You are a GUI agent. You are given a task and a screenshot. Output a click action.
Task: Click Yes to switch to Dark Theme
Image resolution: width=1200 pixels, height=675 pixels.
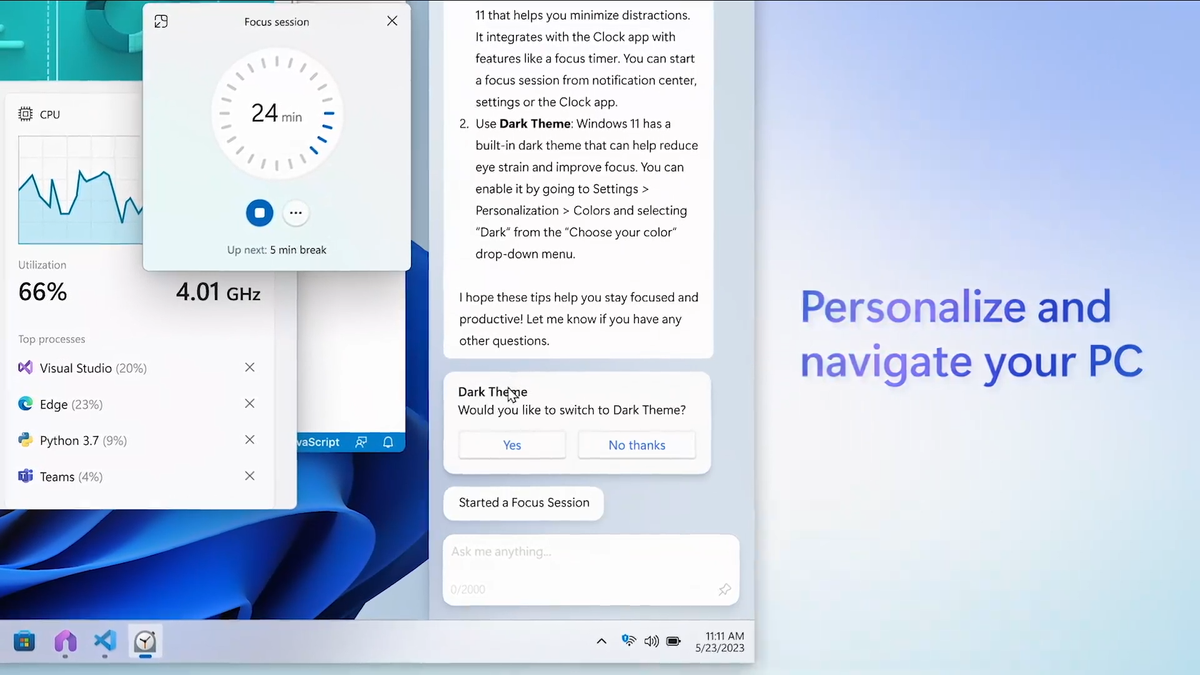click(x=512, y=445)
